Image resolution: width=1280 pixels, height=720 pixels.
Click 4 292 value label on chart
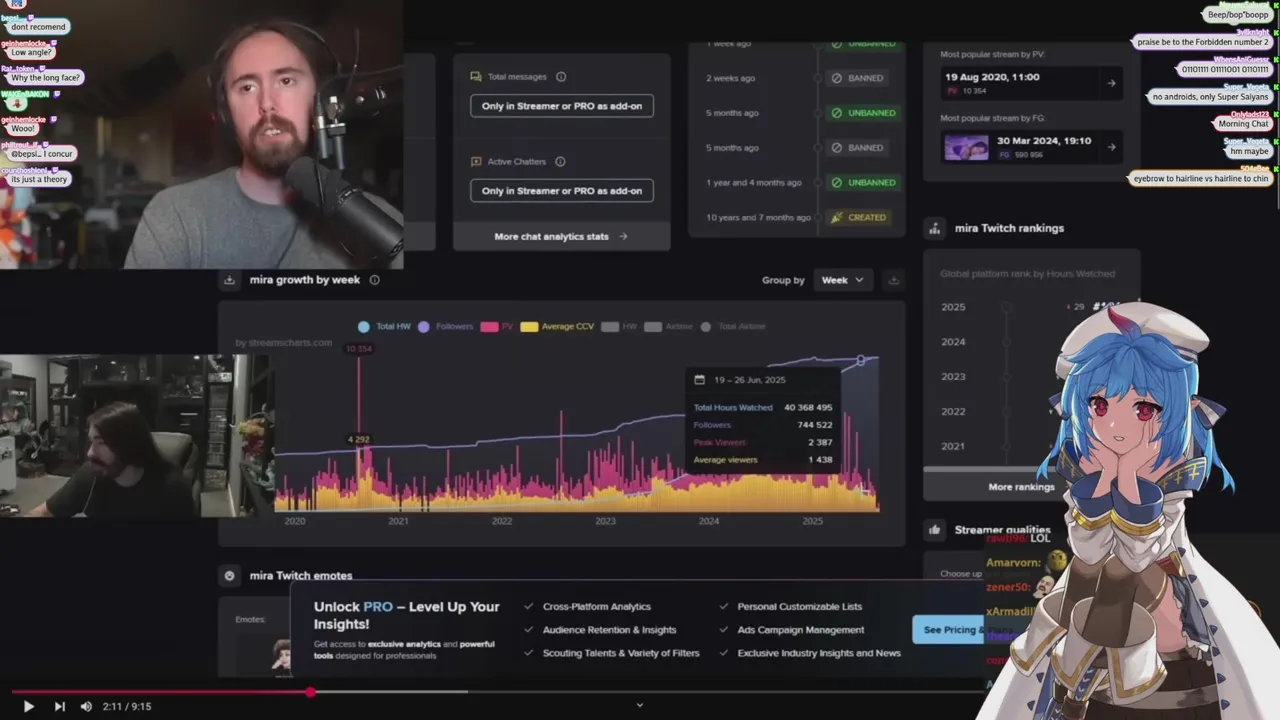[358, 439]
